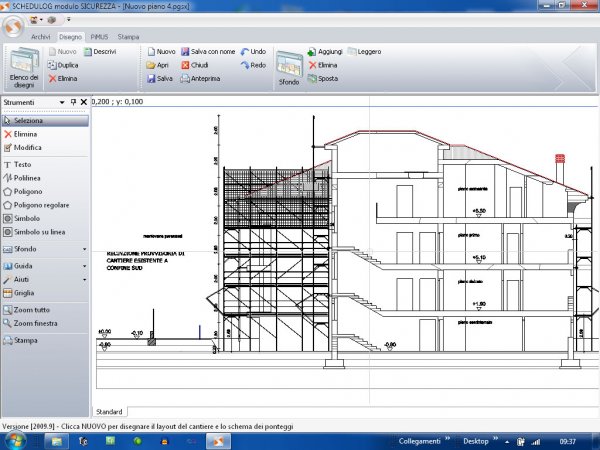Click Zoom tutto in the tools panel
Viewport: 600px width, 450px height.
coord(32,310)
